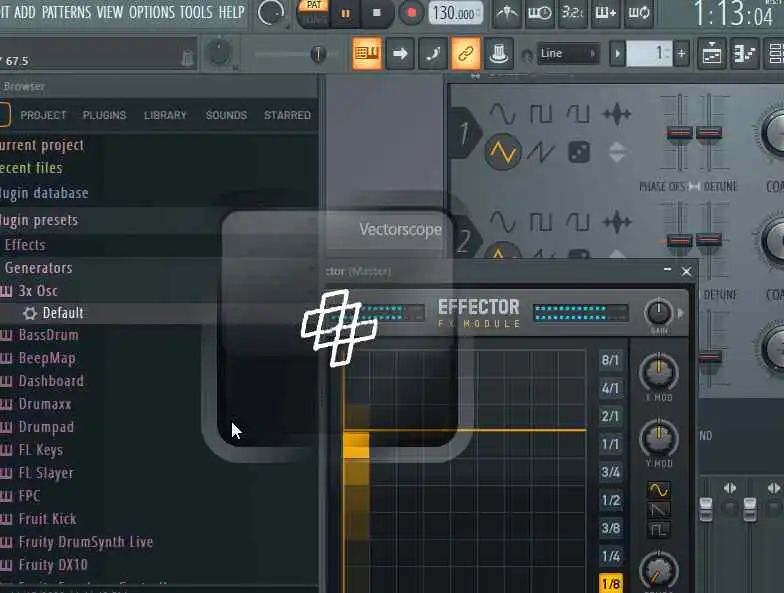
Task: Select sine LFO shape in Effector
Action: [658, 490]
